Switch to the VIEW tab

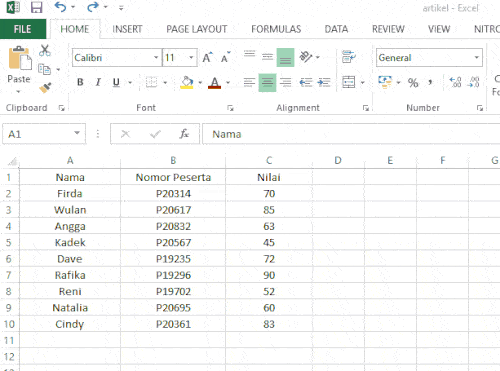tap(439, 29)
